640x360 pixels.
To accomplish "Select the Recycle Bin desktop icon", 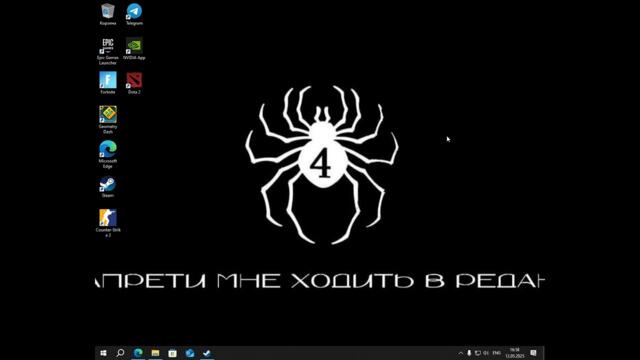I will pos(108,14).
